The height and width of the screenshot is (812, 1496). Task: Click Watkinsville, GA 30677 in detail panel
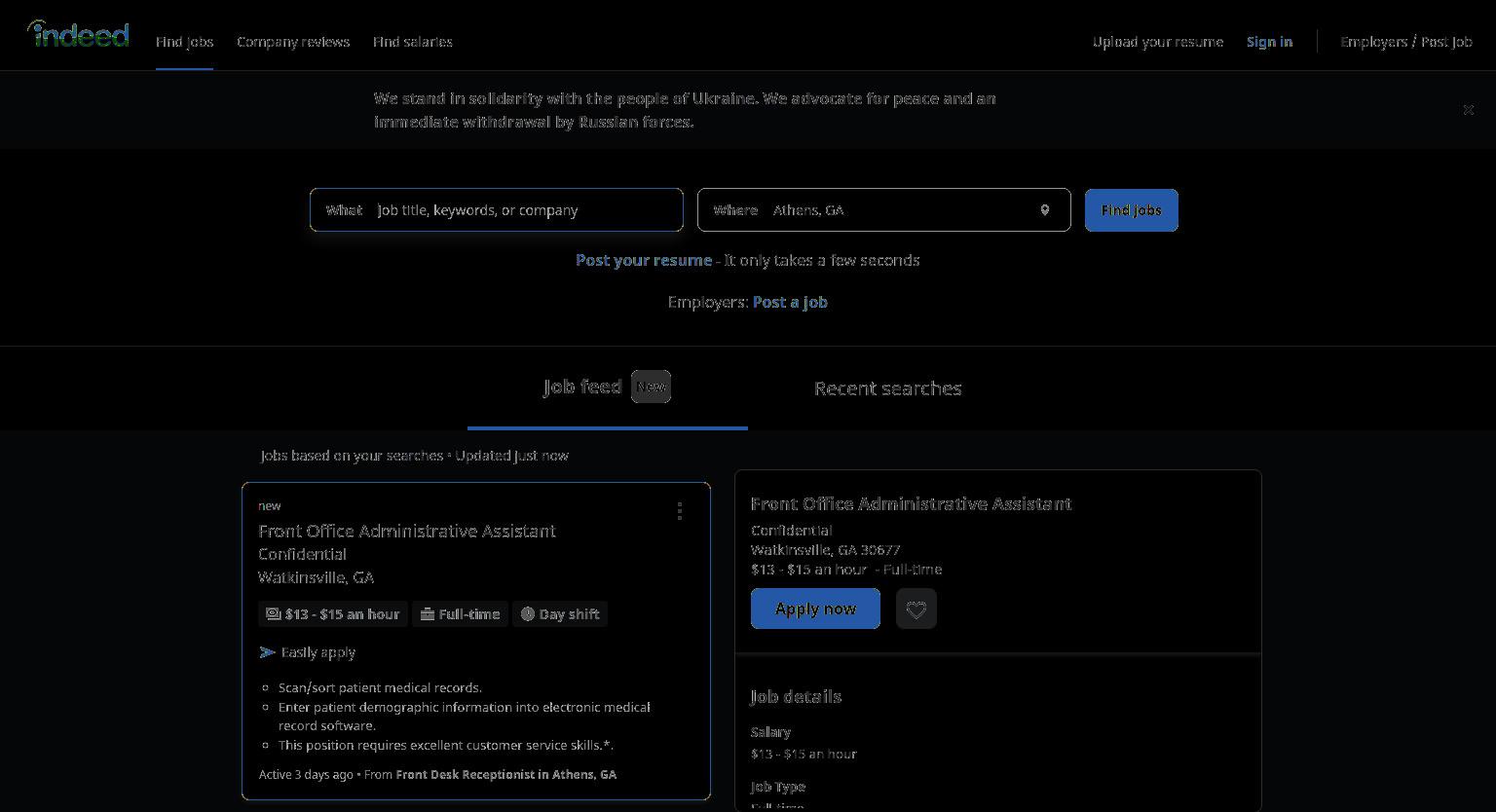click(826, 550)
